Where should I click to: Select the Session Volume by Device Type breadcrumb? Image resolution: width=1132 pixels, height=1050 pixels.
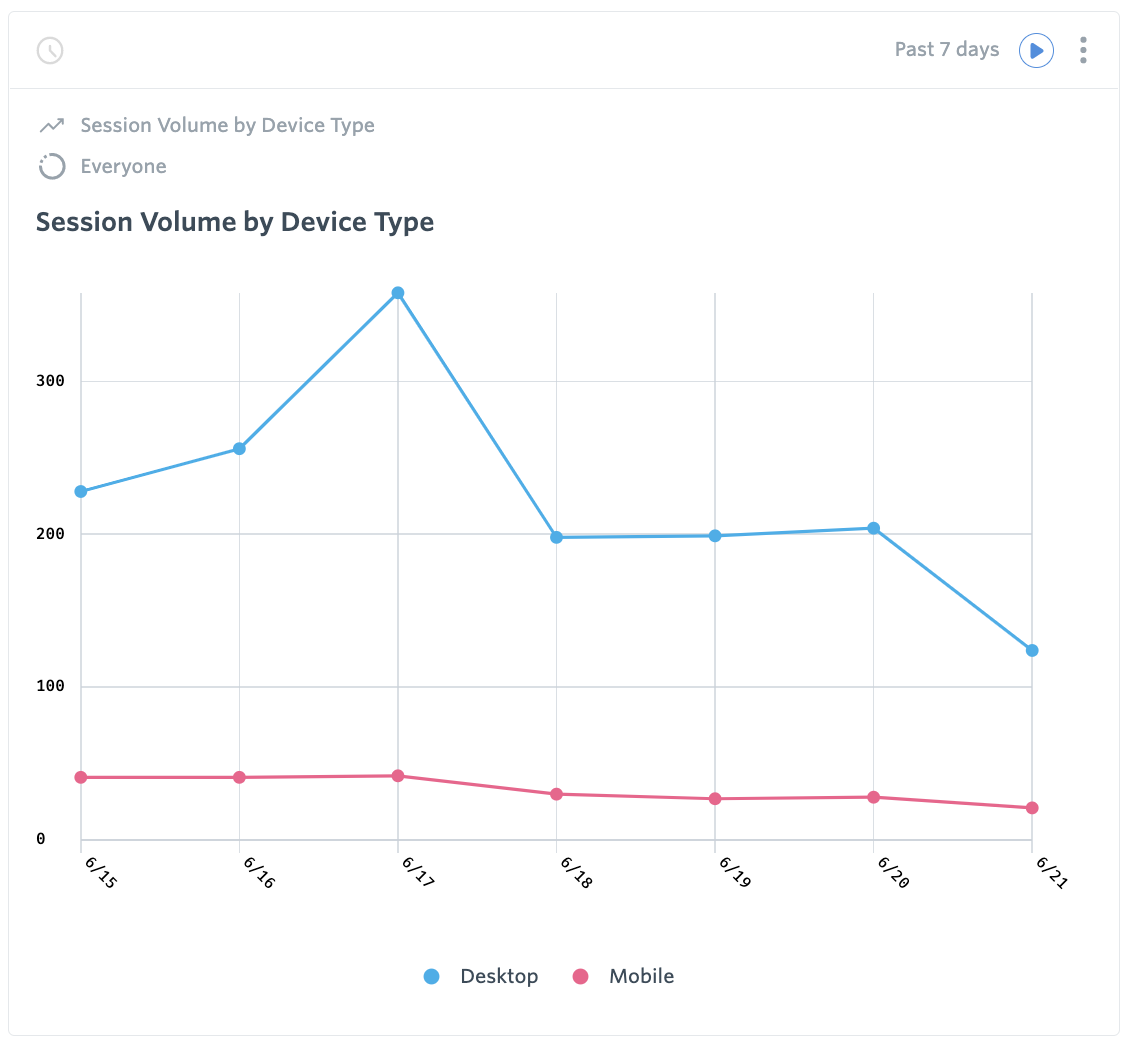227,124
